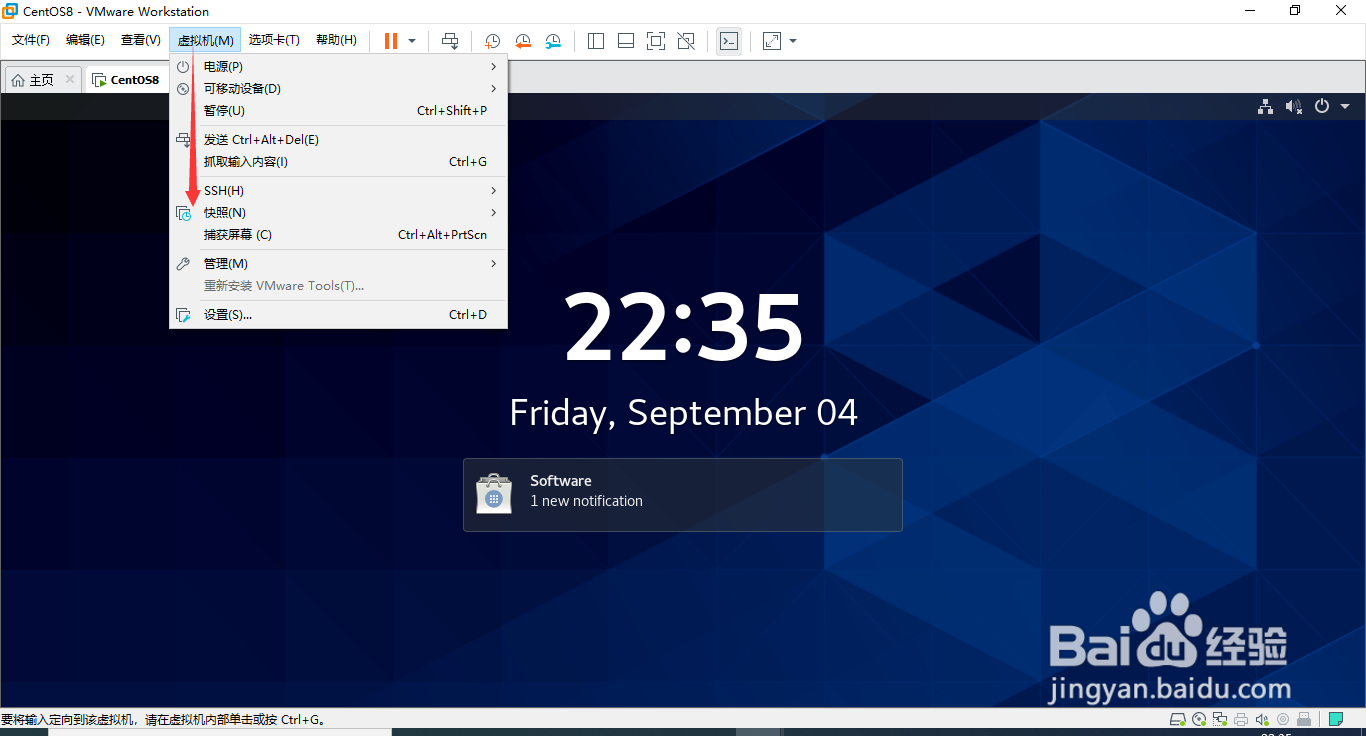Click Send Ctrl+Alt+Del toolbar icon
Image resolution: width=1366 pixels, height=736 pixels.
pos(450,41)
